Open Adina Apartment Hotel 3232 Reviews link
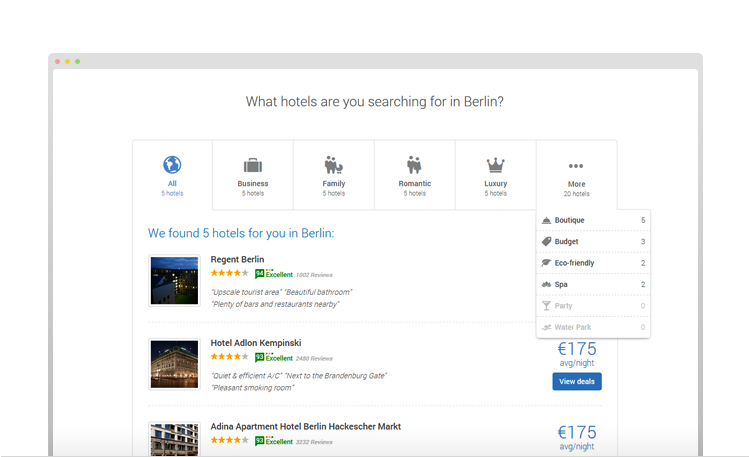 (314, 442)
